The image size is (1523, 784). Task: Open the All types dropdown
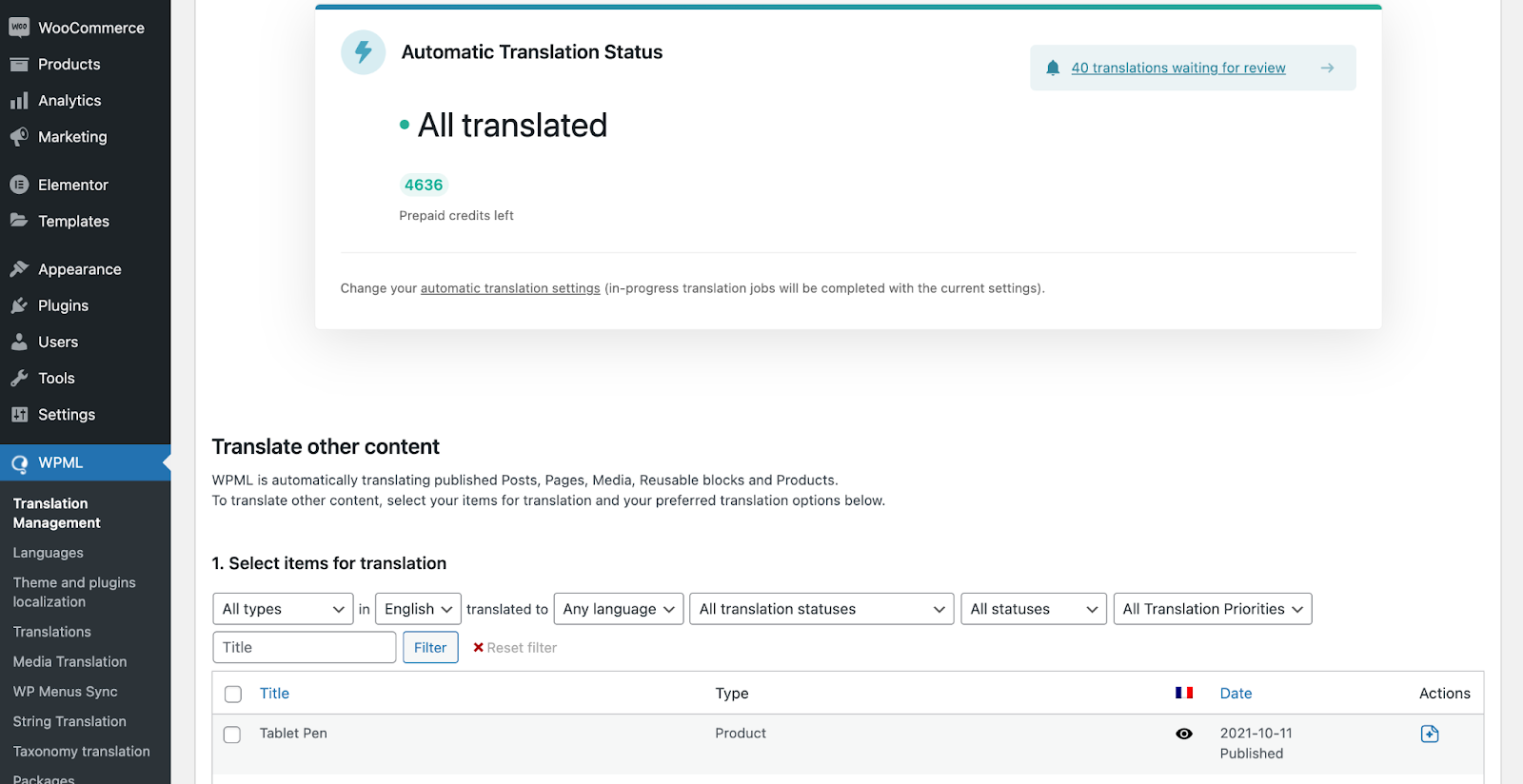pyautogui.click(x=283, y=609)
